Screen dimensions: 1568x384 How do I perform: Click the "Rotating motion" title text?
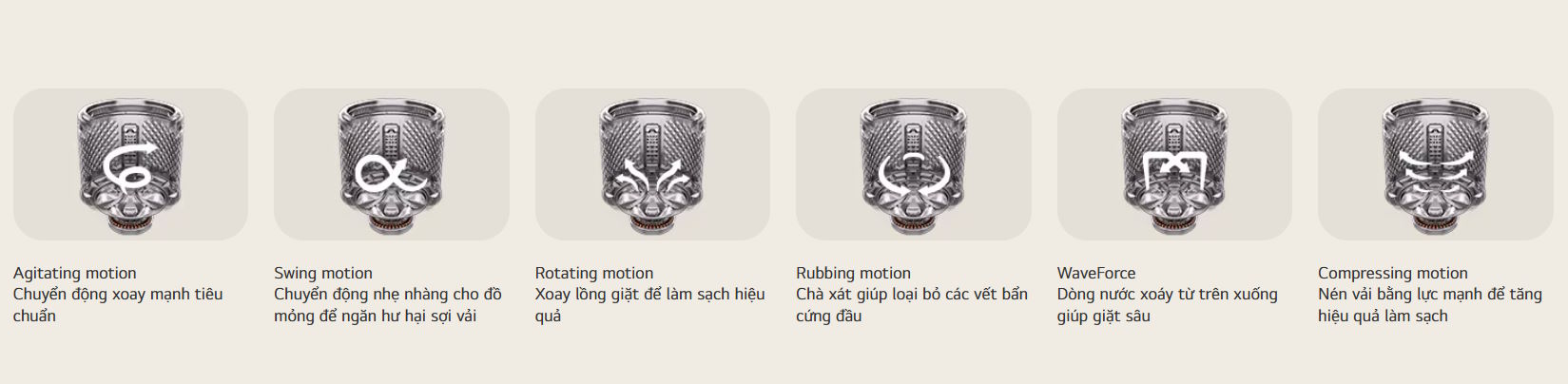(x=594, y=273)
